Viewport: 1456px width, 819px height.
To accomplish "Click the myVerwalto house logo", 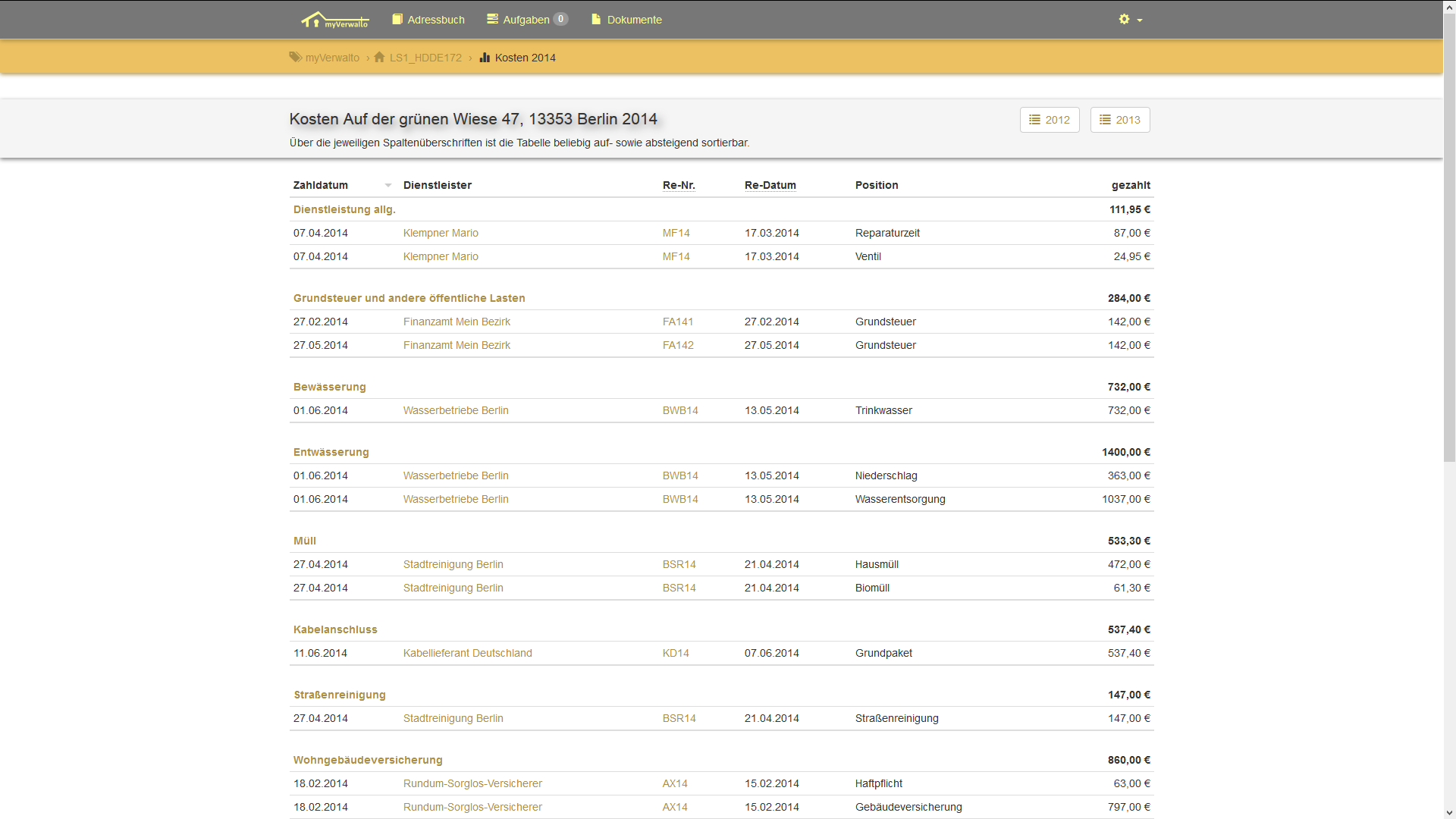I will pyautogui.click(x=334, y=20).
